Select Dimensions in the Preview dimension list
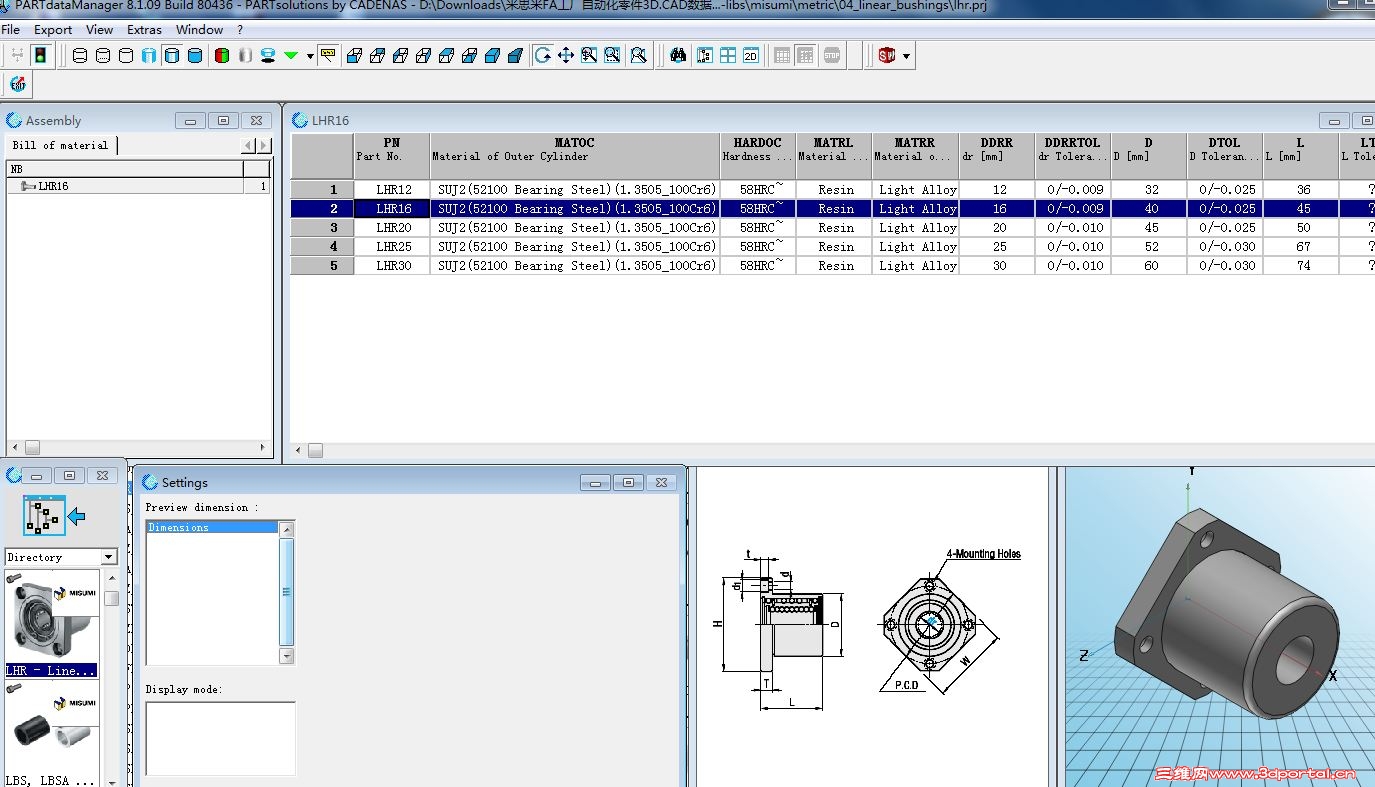 (212, 527)
